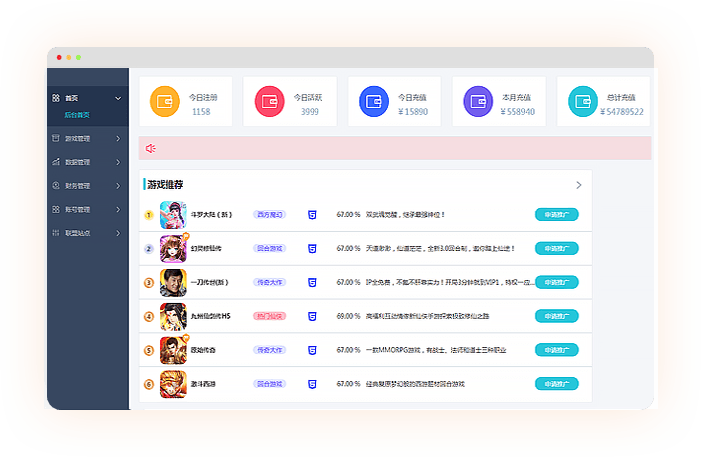Click the HTML5 icon in the 原始传奇 row

point(312,350)
